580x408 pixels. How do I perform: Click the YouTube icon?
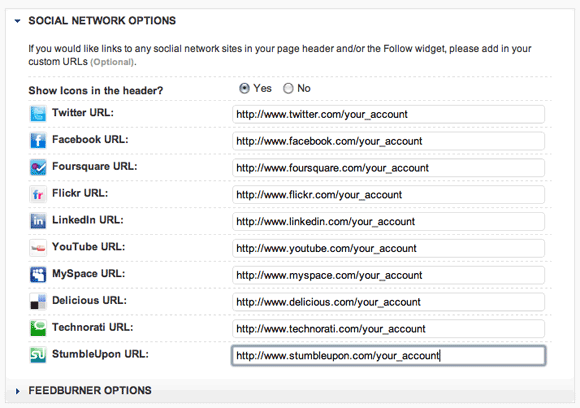(38, 248)
